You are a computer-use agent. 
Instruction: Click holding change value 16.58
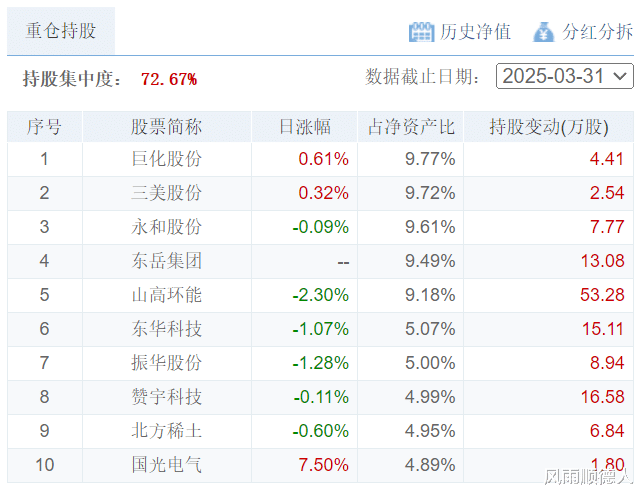[x=602, y=397]
